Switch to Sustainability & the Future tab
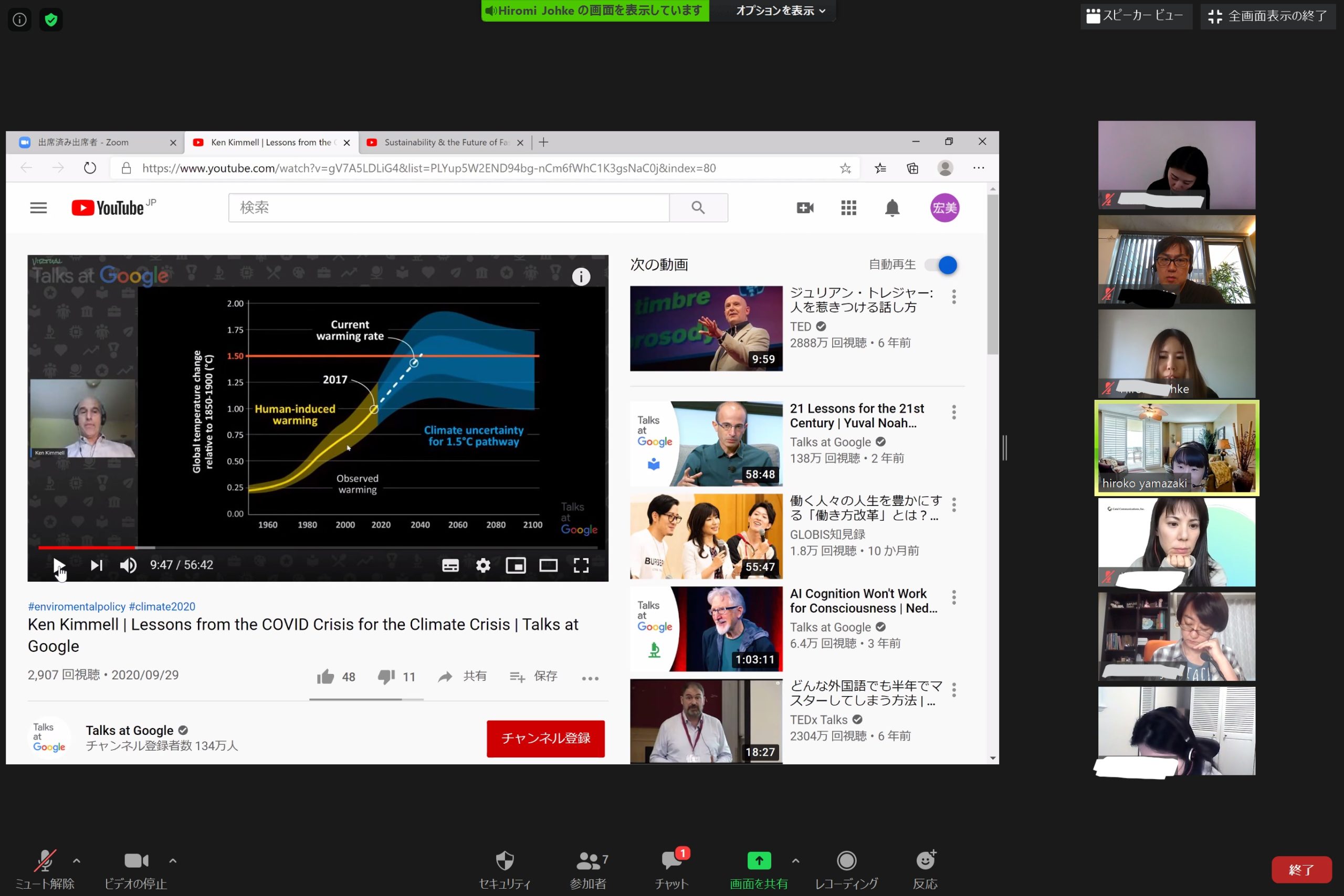The image size is (1344, 896). coord(446,142)
